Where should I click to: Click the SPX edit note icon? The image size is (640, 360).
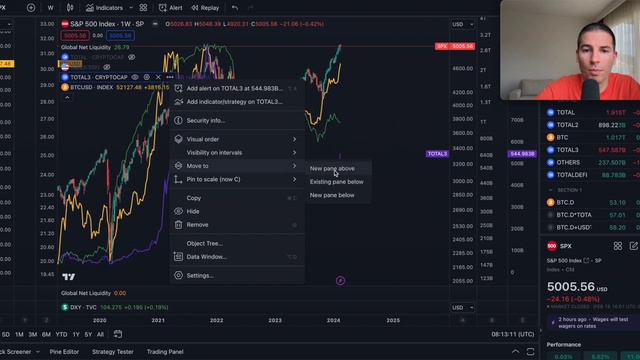tap(633, 246)
